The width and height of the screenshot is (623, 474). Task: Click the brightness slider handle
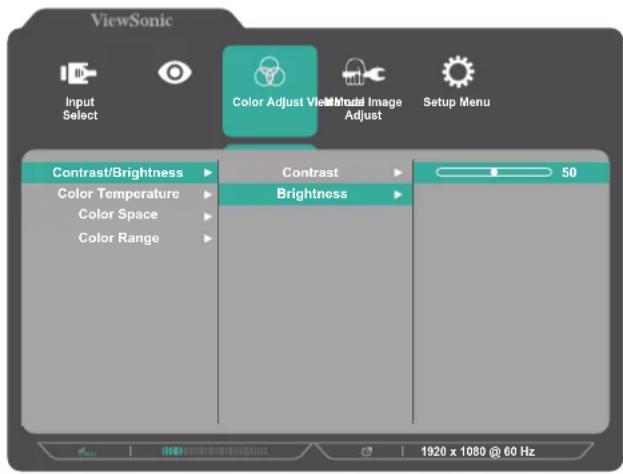494,172
